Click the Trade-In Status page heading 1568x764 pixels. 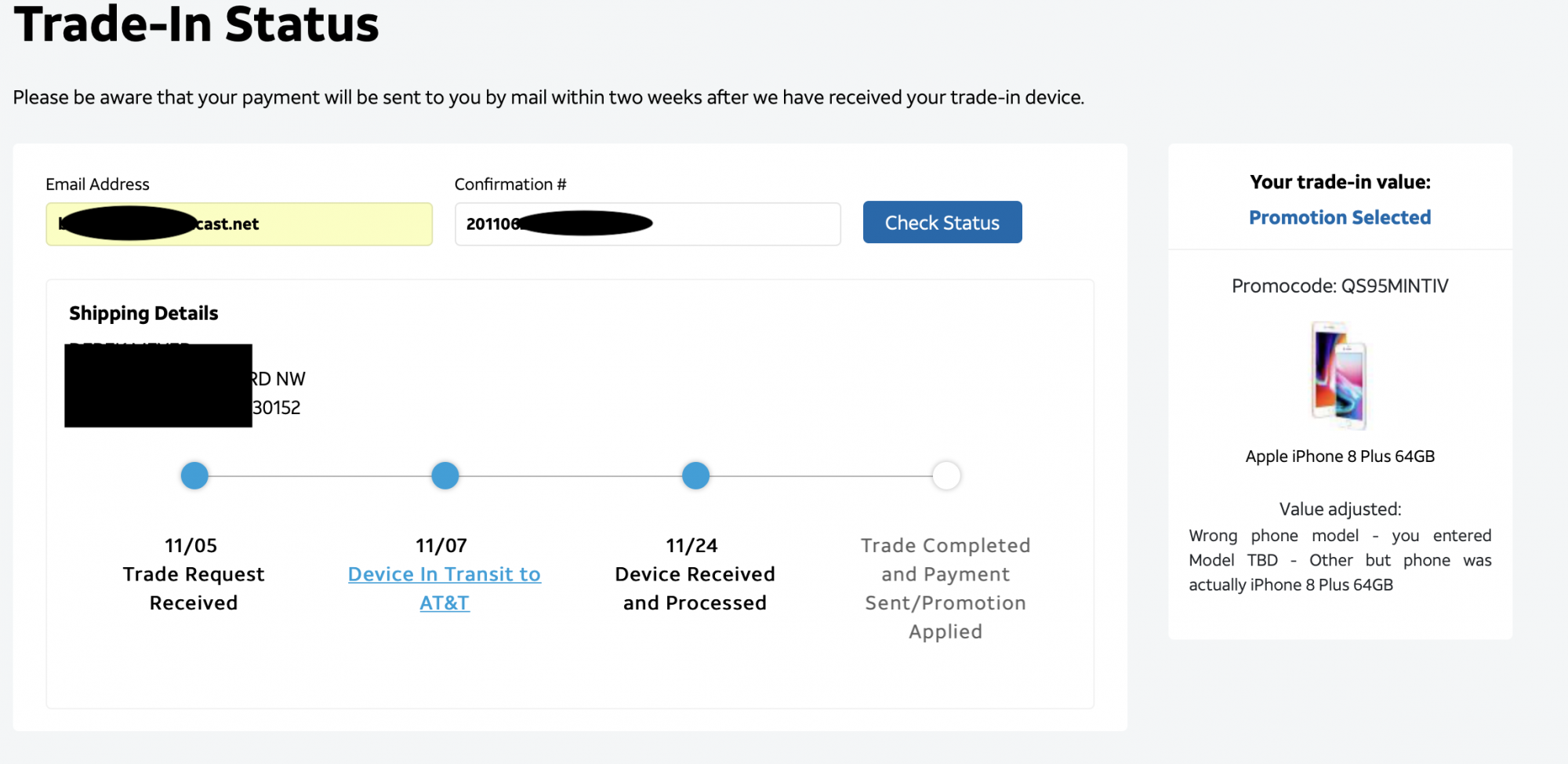tap(196, 24)
